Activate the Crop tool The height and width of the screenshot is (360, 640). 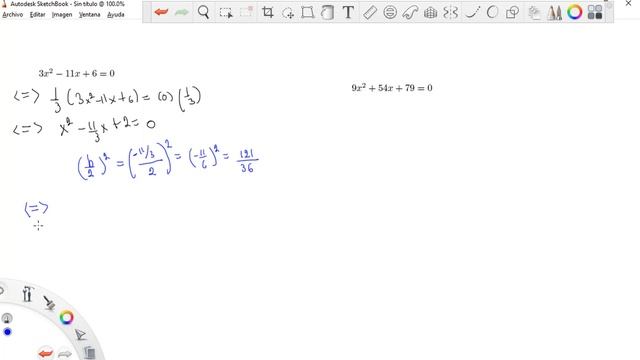(268, 12)
